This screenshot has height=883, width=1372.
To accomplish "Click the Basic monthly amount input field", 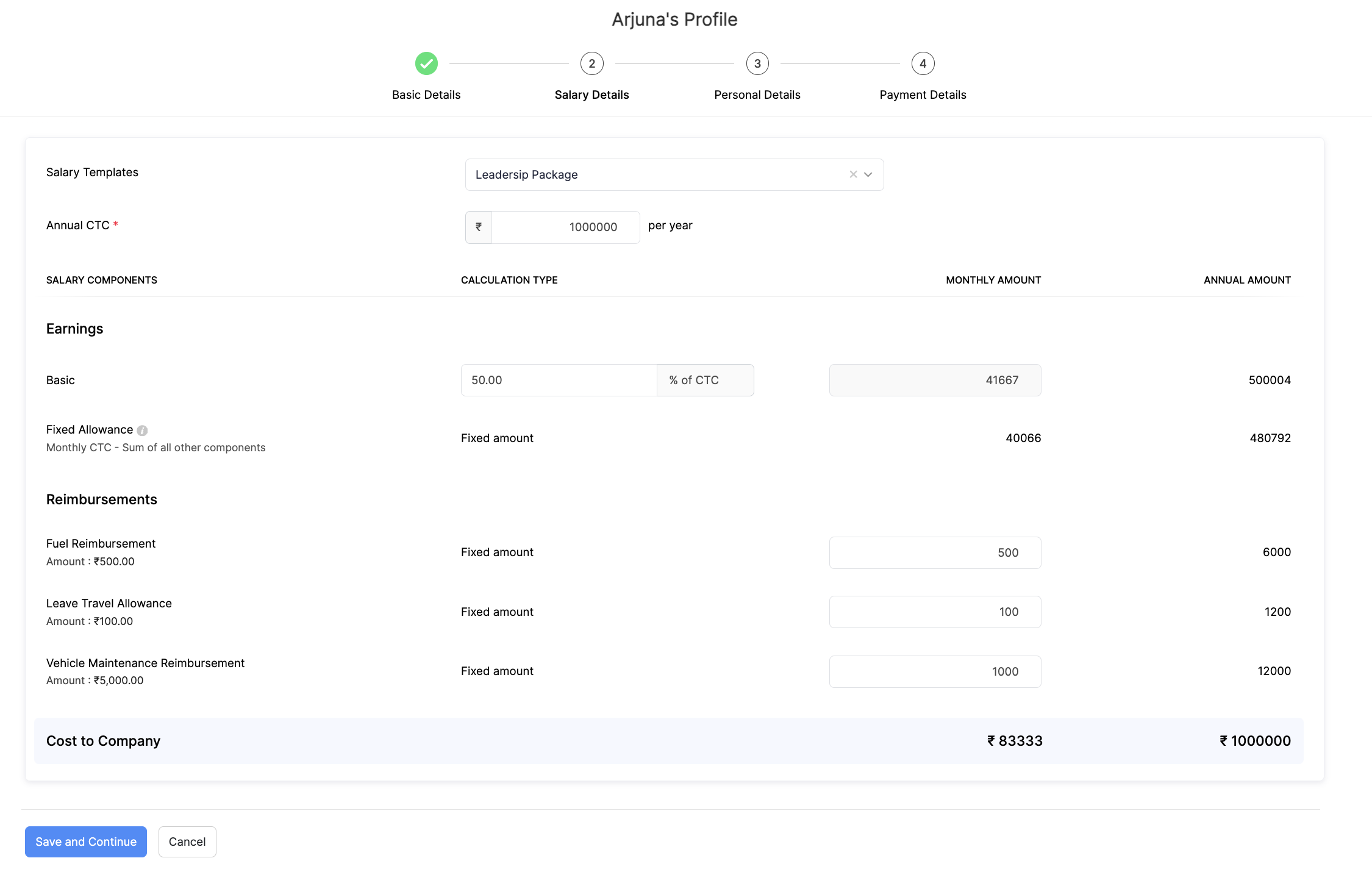I will 935,380.
